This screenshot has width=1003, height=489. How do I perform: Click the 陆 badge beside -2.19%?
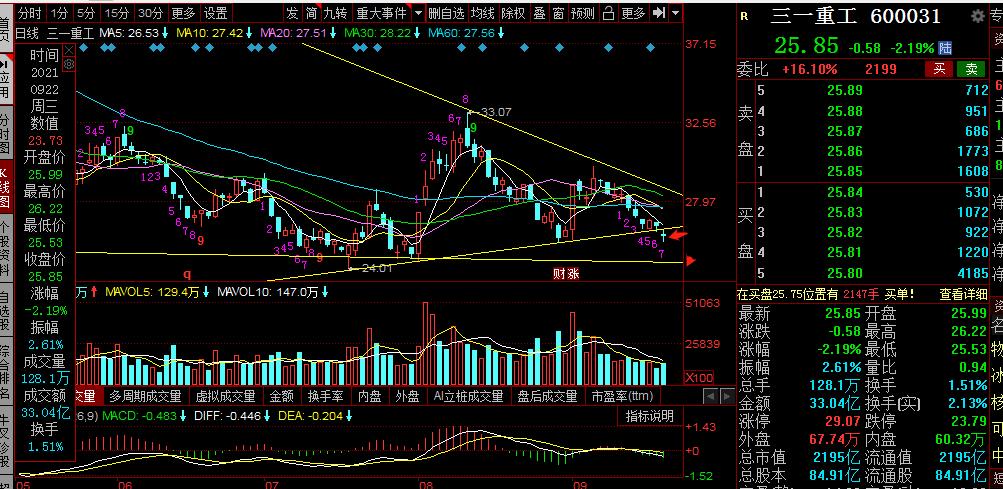945,47
